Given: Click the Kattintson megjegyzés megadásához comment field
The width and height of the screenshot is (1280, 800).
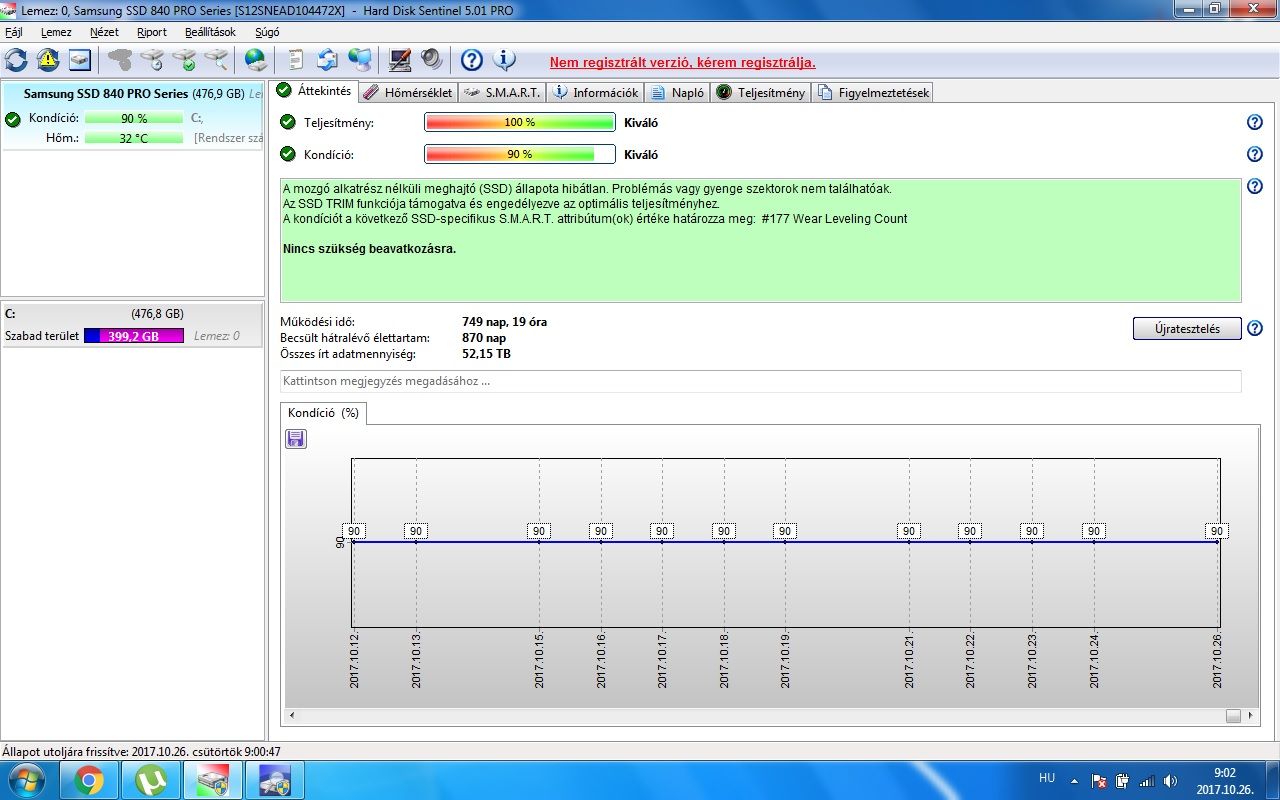Looking at the screenshot, I should 760,381.
